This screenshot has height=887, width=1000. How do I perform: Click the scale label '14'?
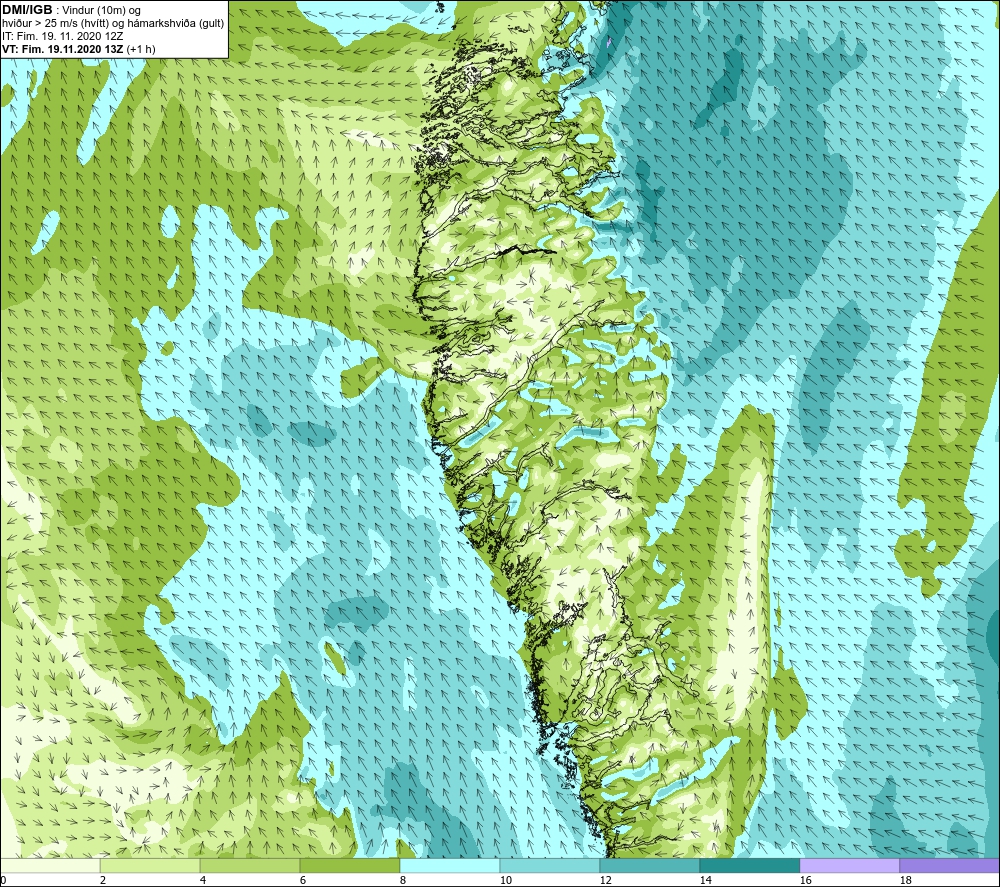point(705,881)
